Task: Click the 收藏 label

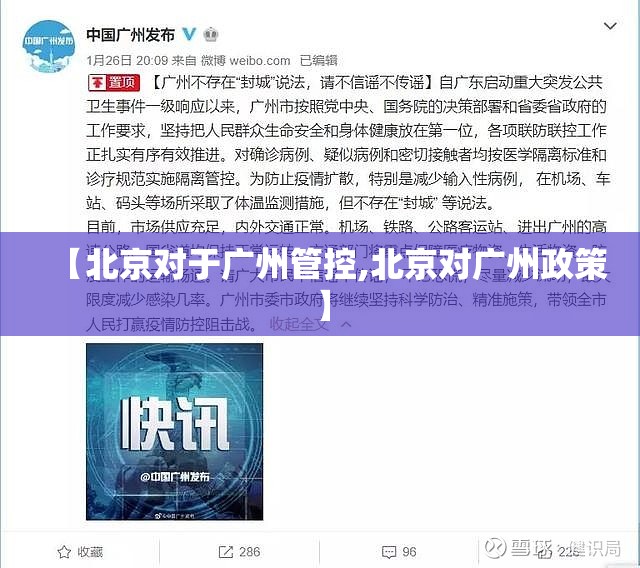Action: [x=90, y=552]
